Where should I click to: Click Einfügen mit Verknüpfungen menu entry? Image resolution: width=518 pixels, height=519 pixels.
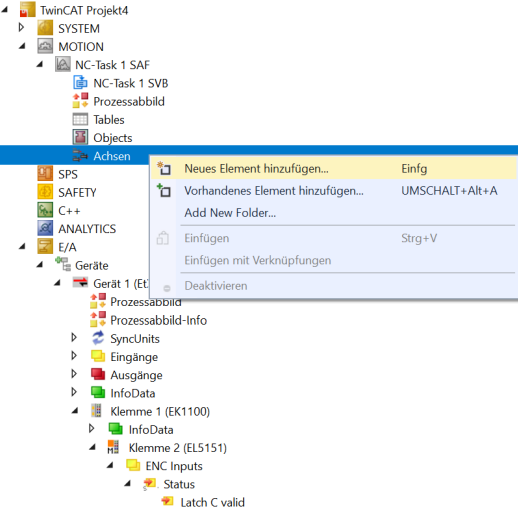coord(333,260)
